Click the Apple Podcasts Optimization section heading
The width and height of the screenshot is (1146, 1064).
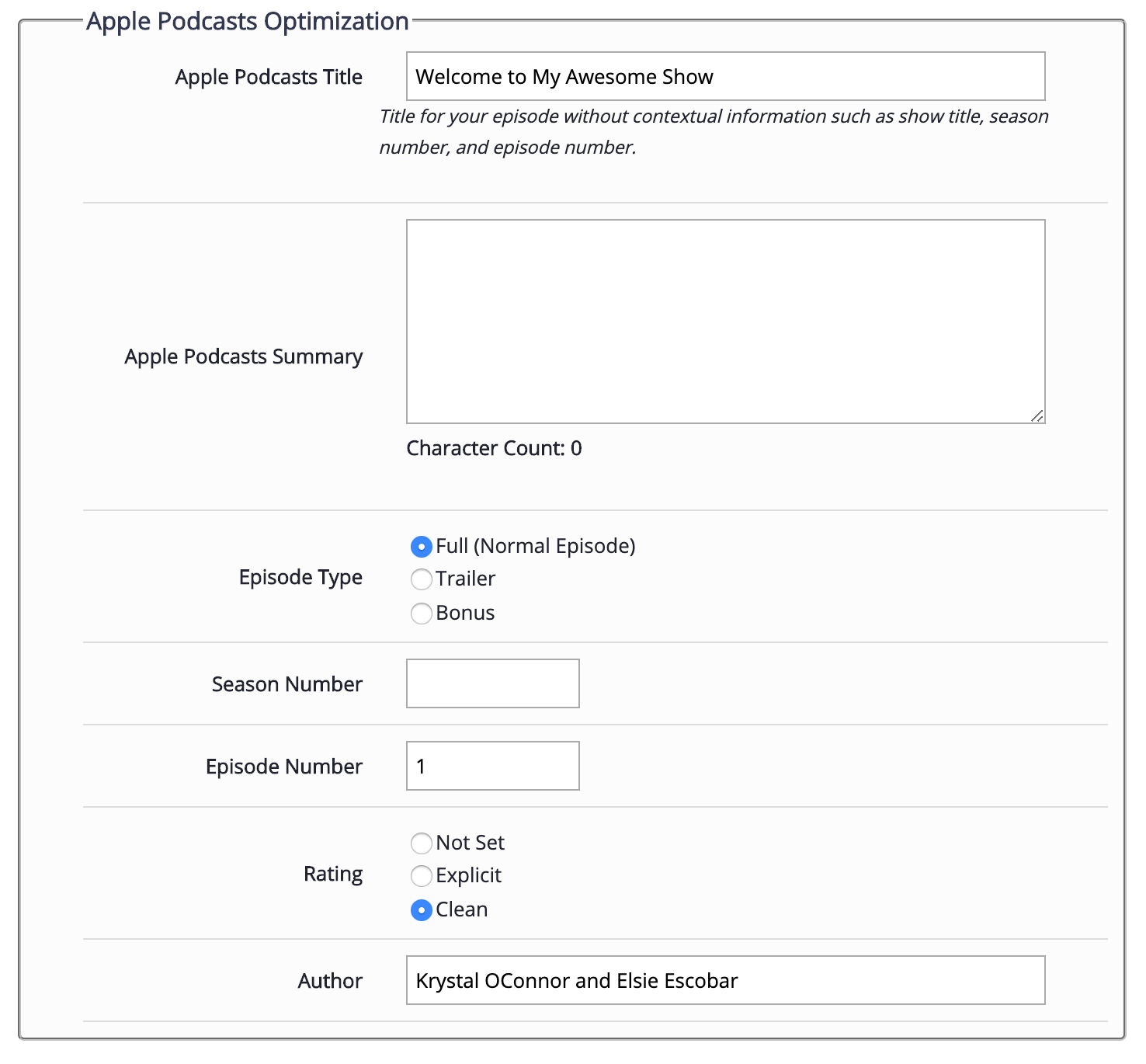(x=247, y=21)
